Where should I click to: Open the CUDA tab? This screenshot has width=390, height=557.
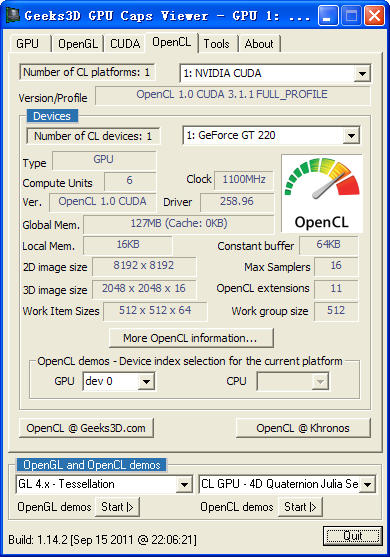pyautogui.click(x=125, y=44)
